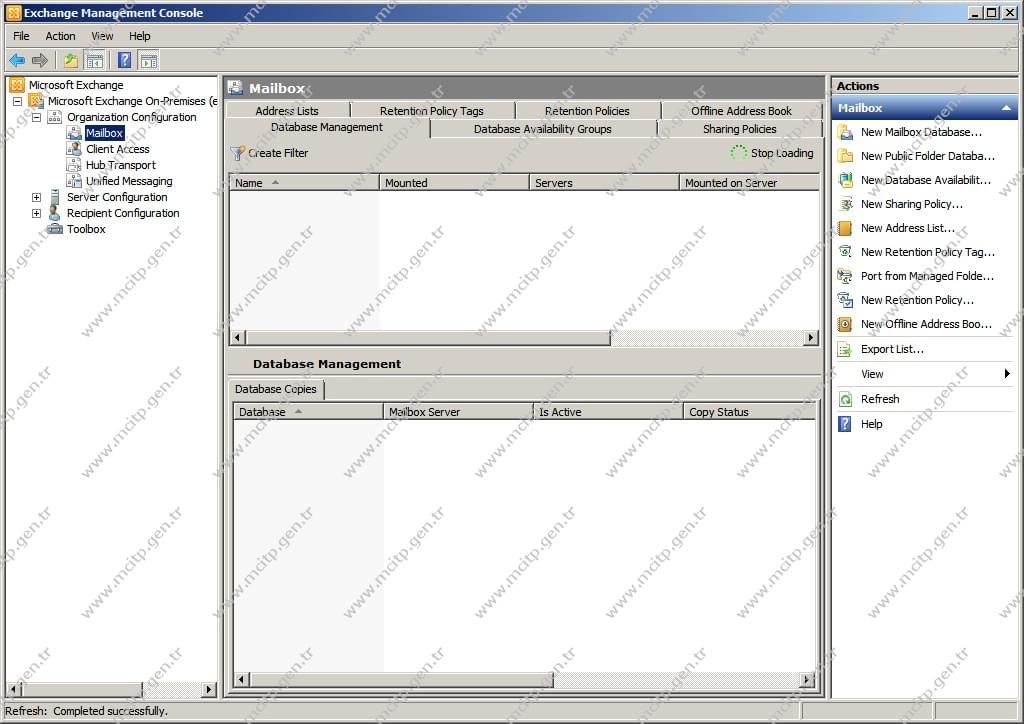The width and height of the screenshot is (1024, 724).
Task: Click the New Retention Policy Tag icon
Action: click(x=845, y=252)
